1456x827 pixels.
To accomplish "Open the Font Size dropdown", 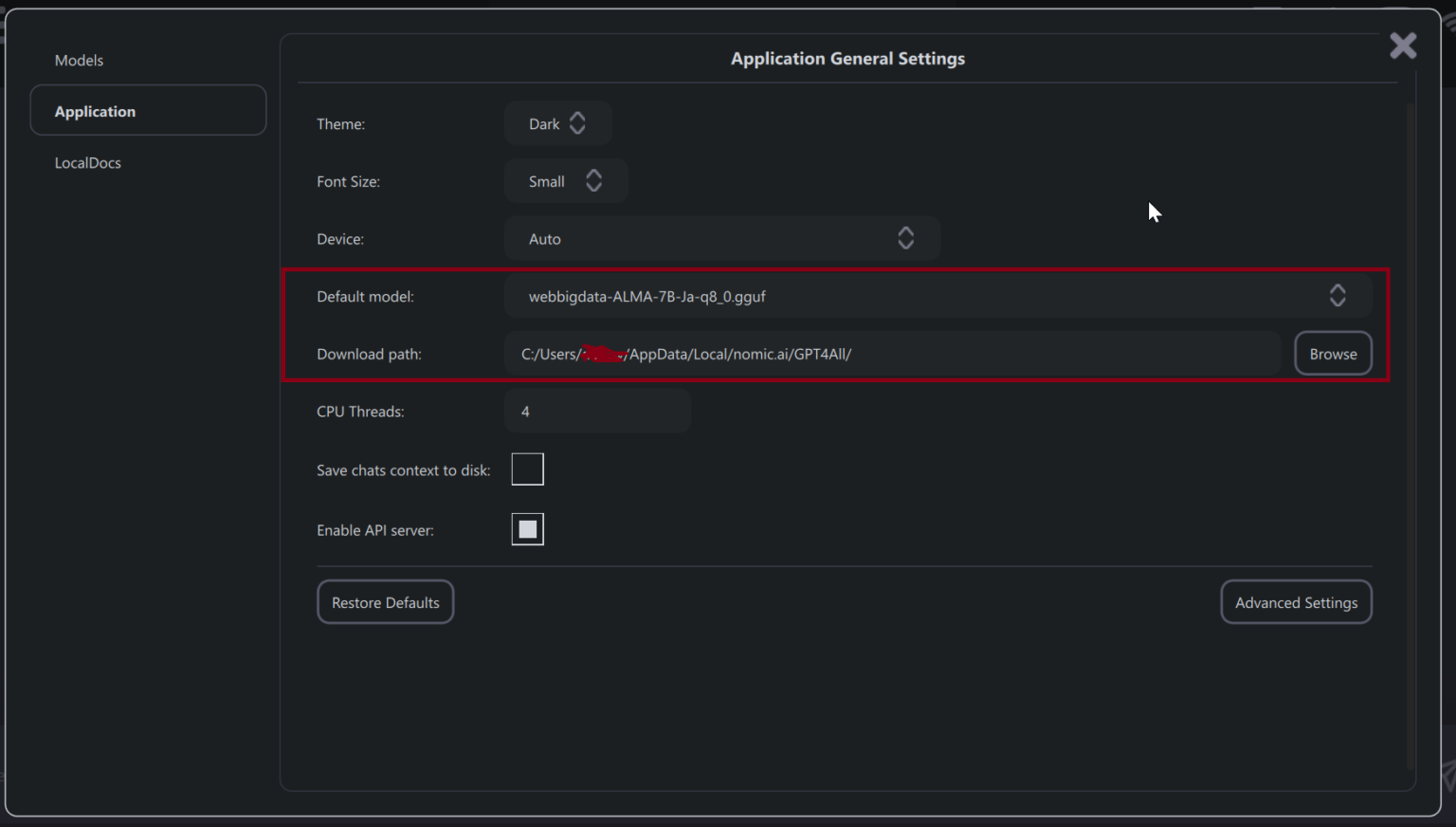I will point(566,180).
